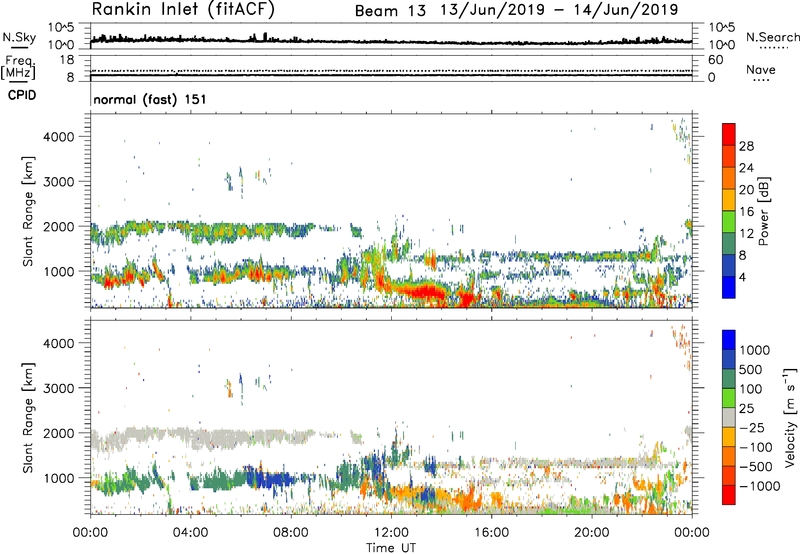Click the '60' tick on Nave axis
The width and height of the screenshot is (800, 554).
pyautogui.click(x=715, y=60)
